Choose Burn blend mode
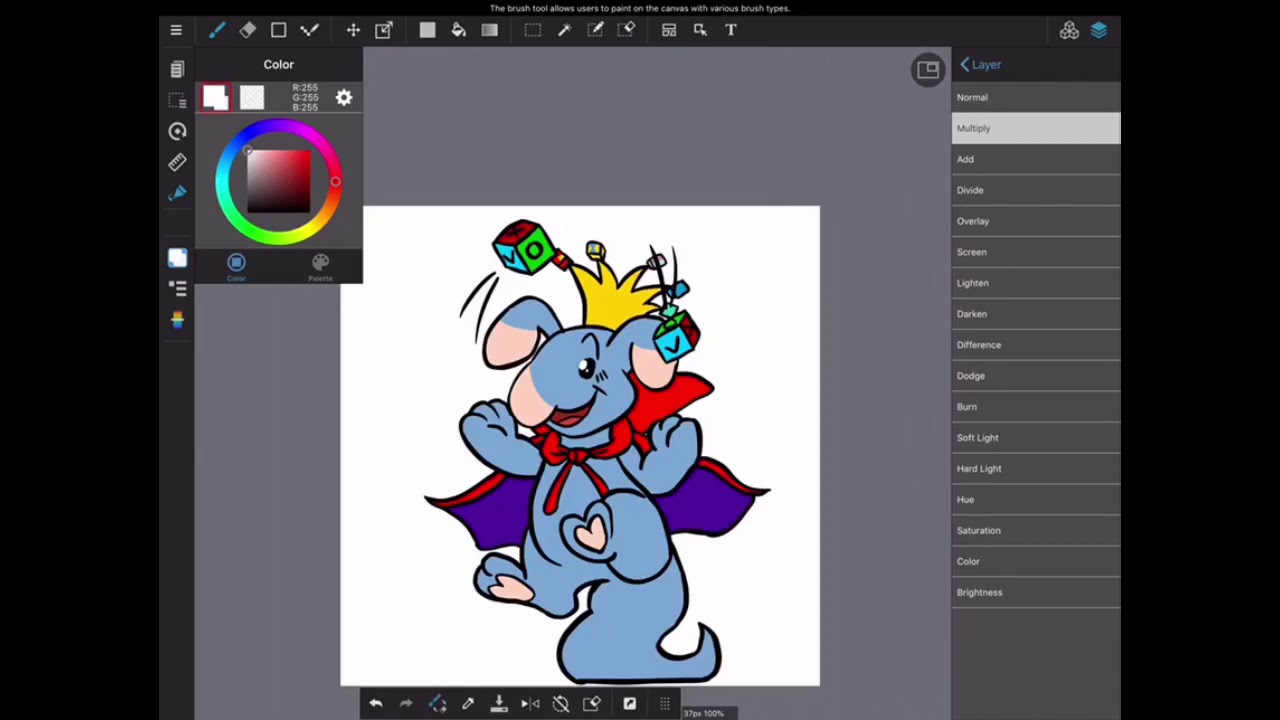This screenshot has height=720, width=1280. (x=1036, y=407)
